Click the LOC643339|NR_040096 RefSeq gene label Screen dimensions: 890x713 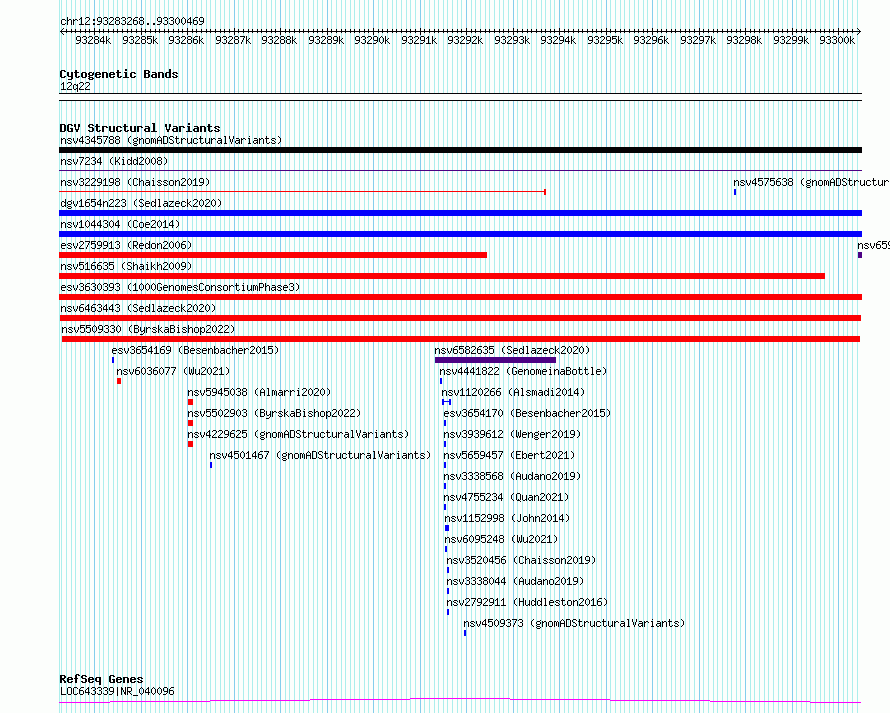click(x=117, y=691)
